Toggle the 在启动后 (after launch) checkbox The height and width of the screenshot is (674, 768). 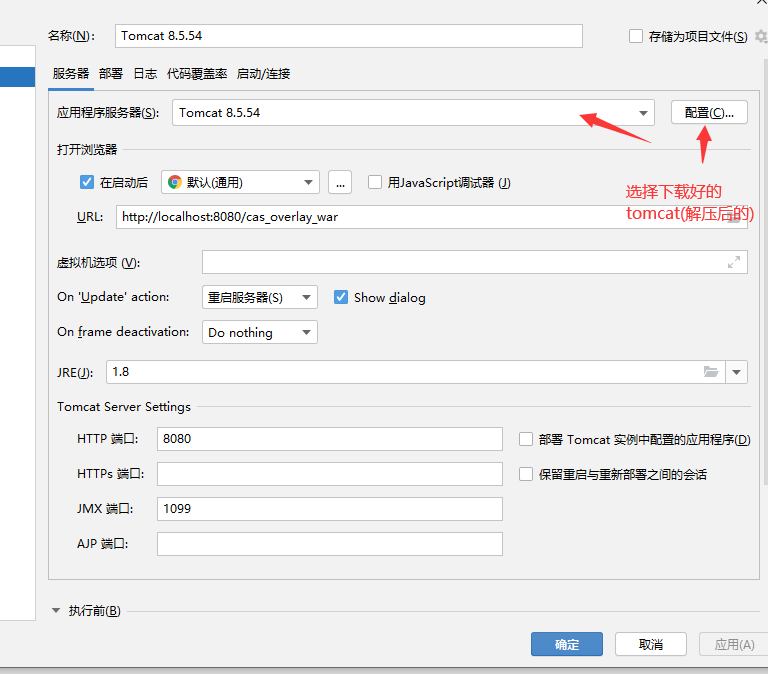(x=87, y=182)
